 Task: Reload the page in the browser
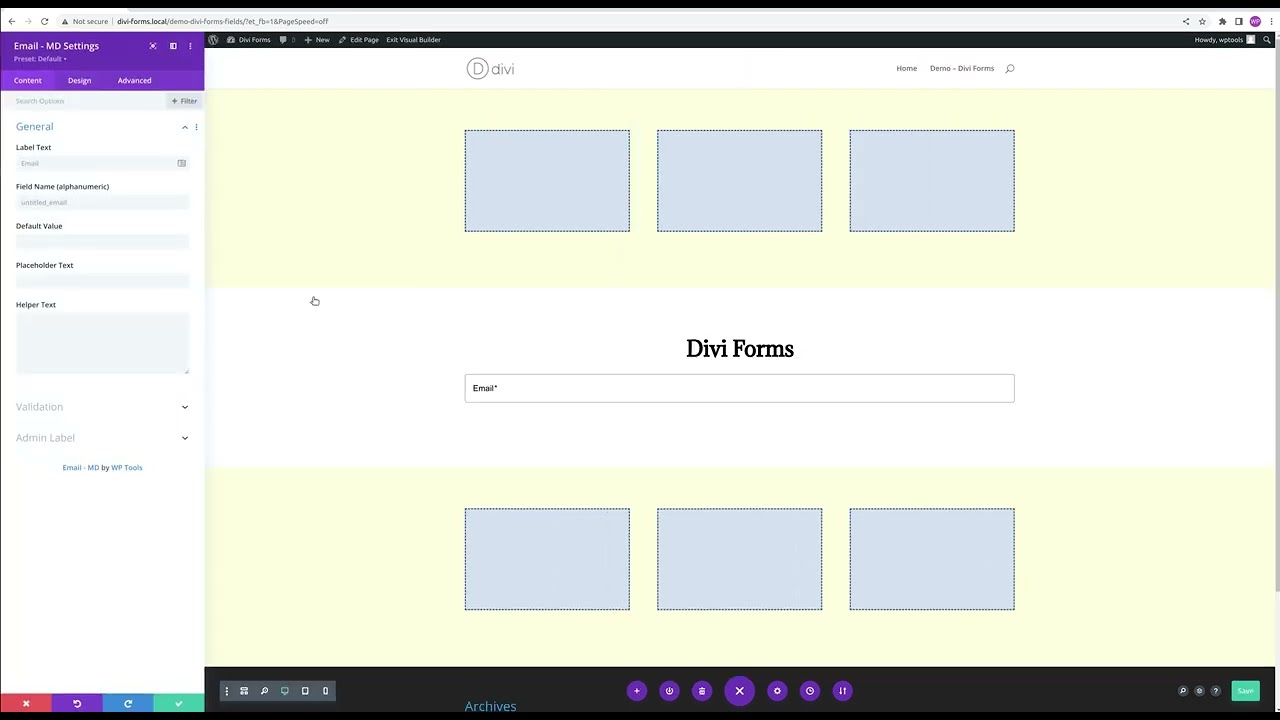pyautogui.click(x=45, y=21)
